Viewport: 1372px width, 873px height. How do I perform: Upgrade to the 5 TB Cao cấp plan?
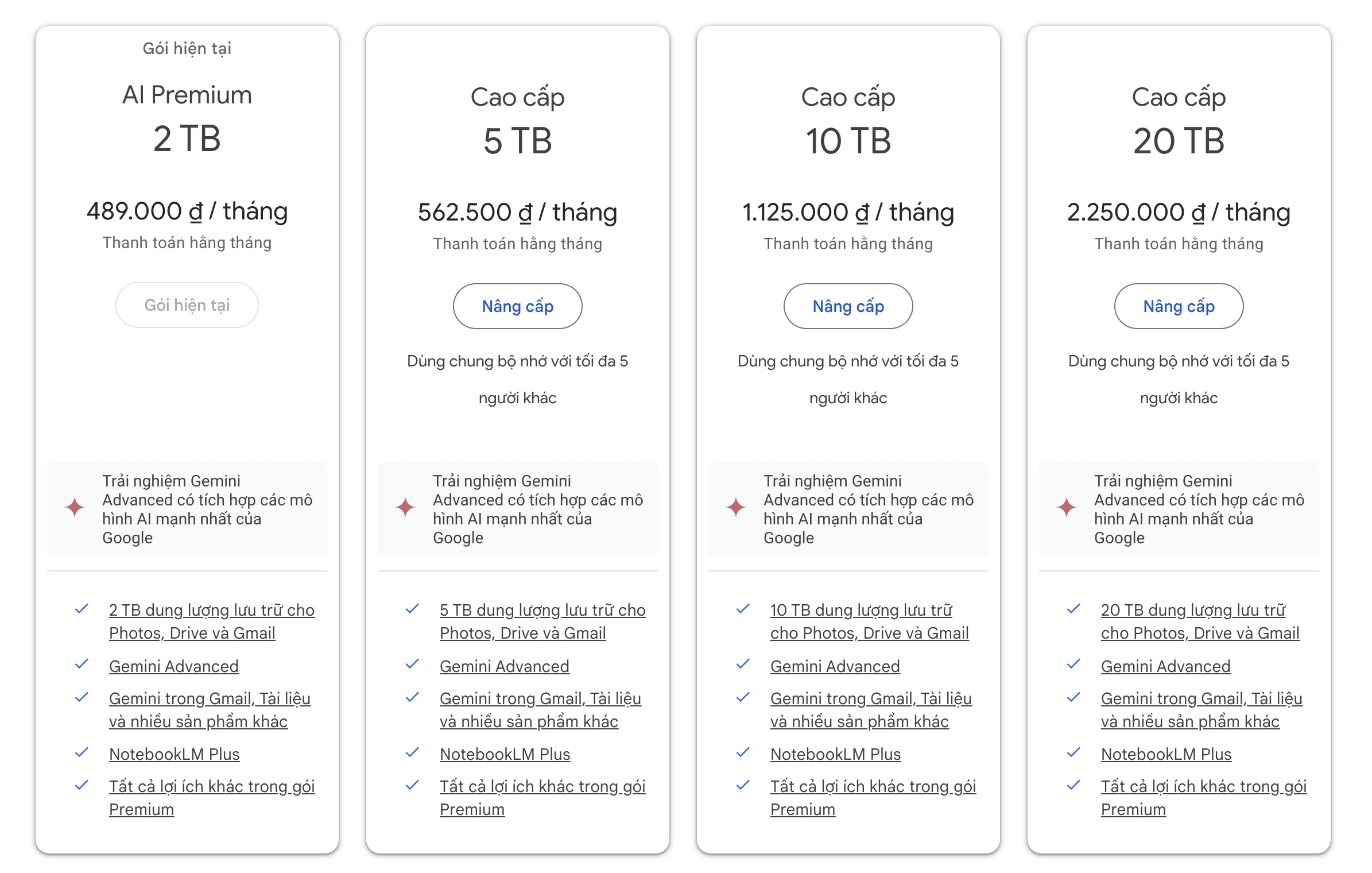518,306
